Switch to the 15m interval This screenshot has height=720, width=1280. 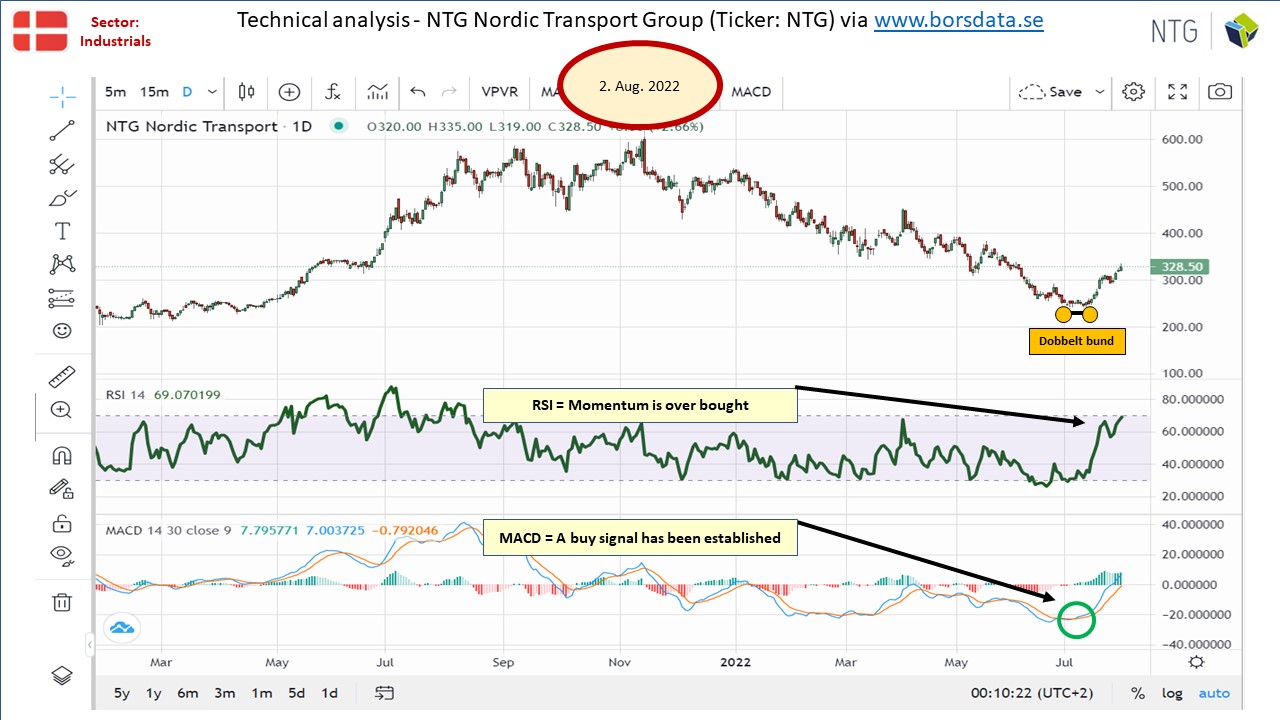(x=154, y=92)
